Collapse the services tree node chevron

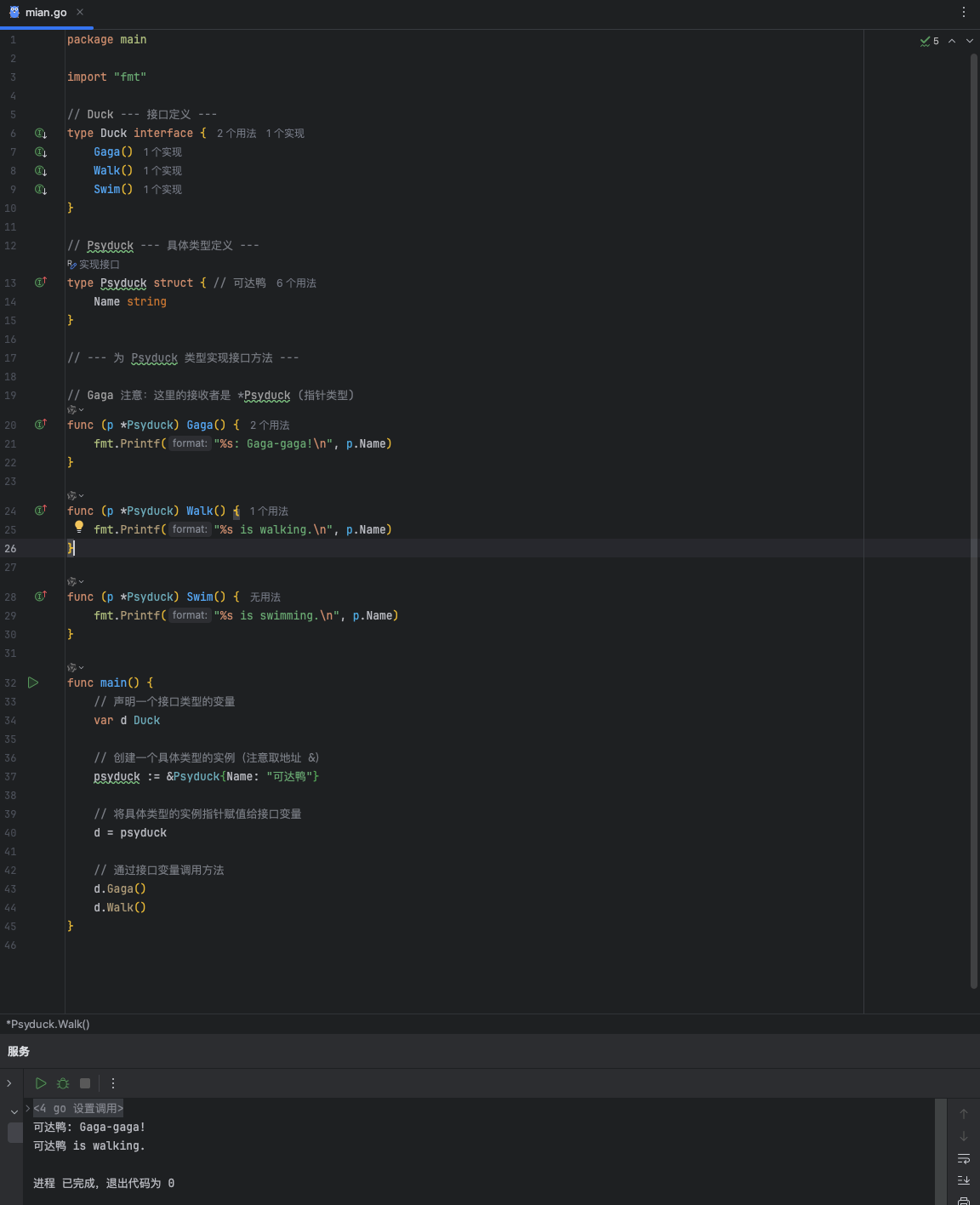click(14, 1112)
